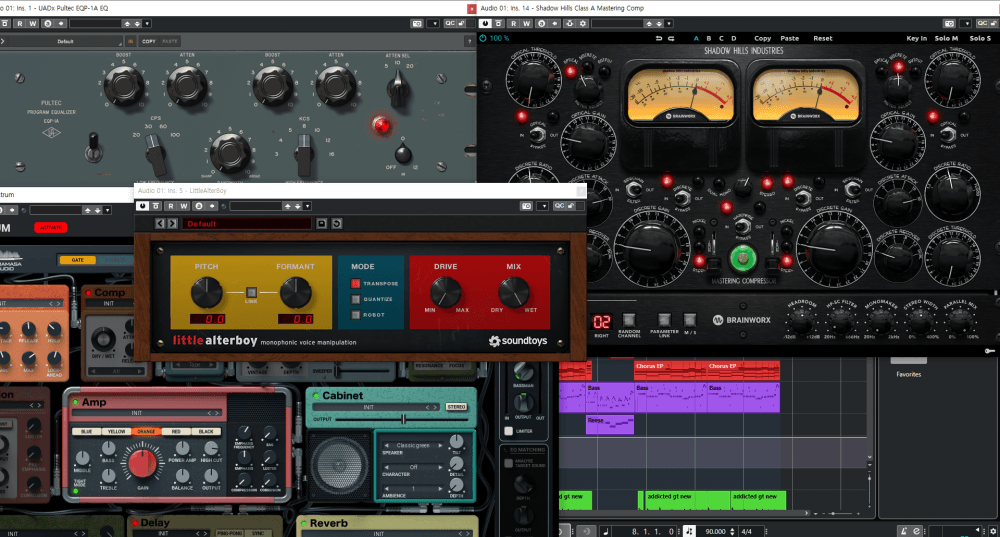The width and height of the screenshot is (1000, 537).
Task: Select next Ambience arrow in Cabinet
Action: pyautogui.click(x=439, y=489)
